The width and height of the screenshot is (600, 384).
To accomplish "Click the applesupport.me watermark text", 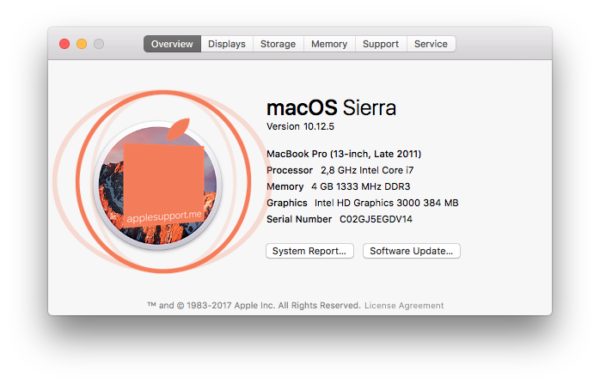I will tap(164, 217).
